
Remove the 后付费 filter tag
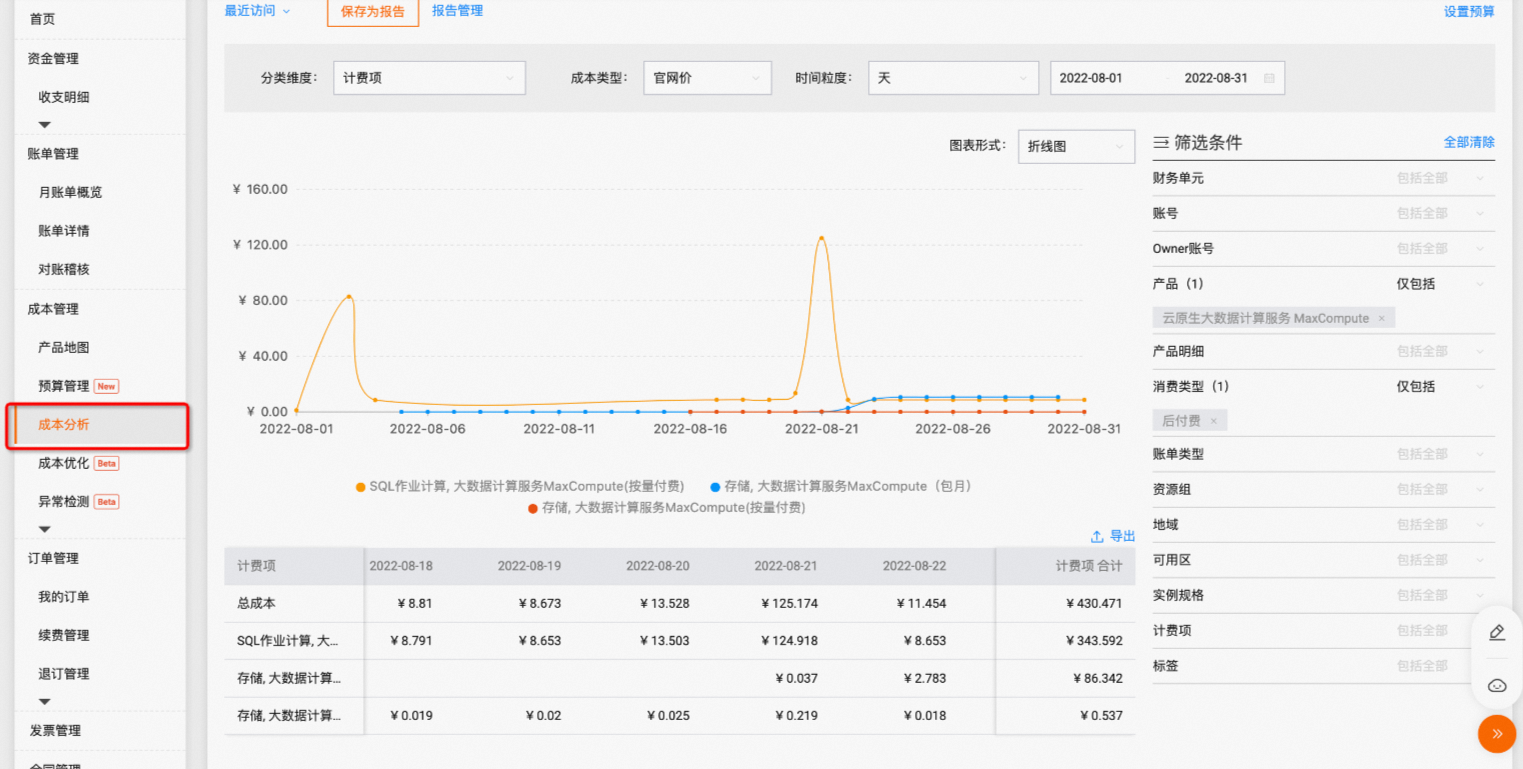tap(1213, 421)
